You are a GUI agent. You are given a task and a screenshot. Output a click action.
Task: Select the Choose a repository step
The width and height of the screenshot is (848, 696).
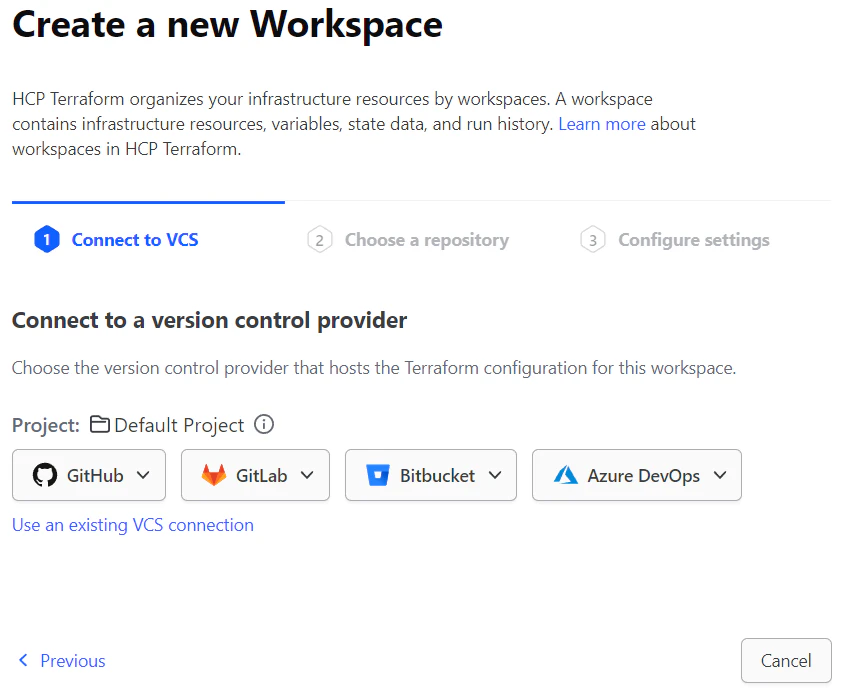(427, 240)
